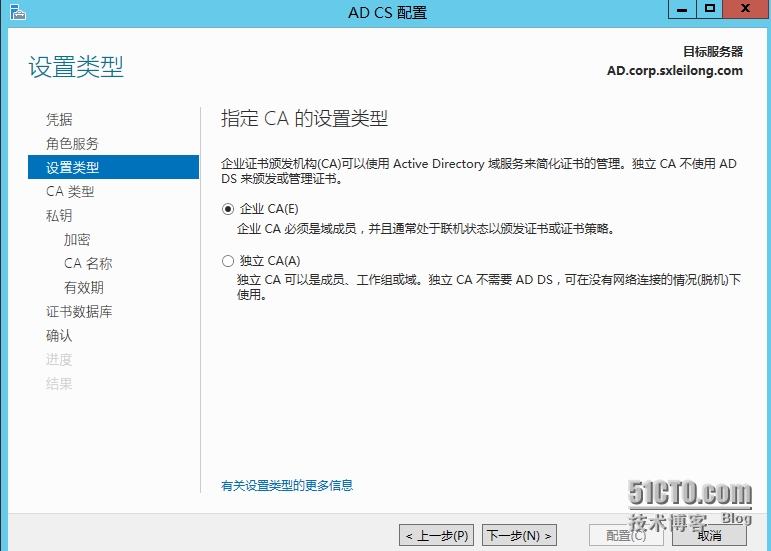
Task: Select the 设置类型 sidebar step
Action: [114, 167]
